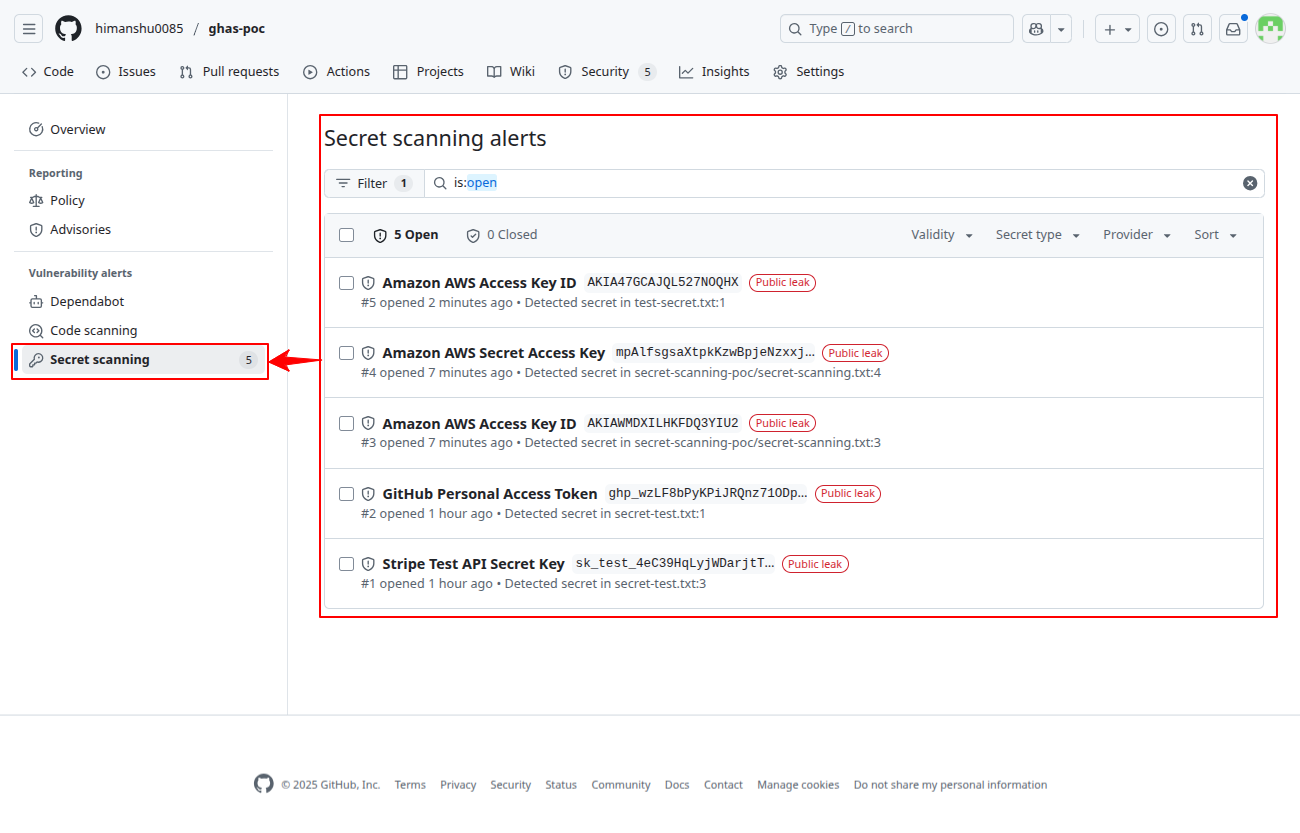Image resolution: width=1300 pixels, height=833 pixels.
Task: Open the Secret type dropdown
Action: tap(1036, 234)
